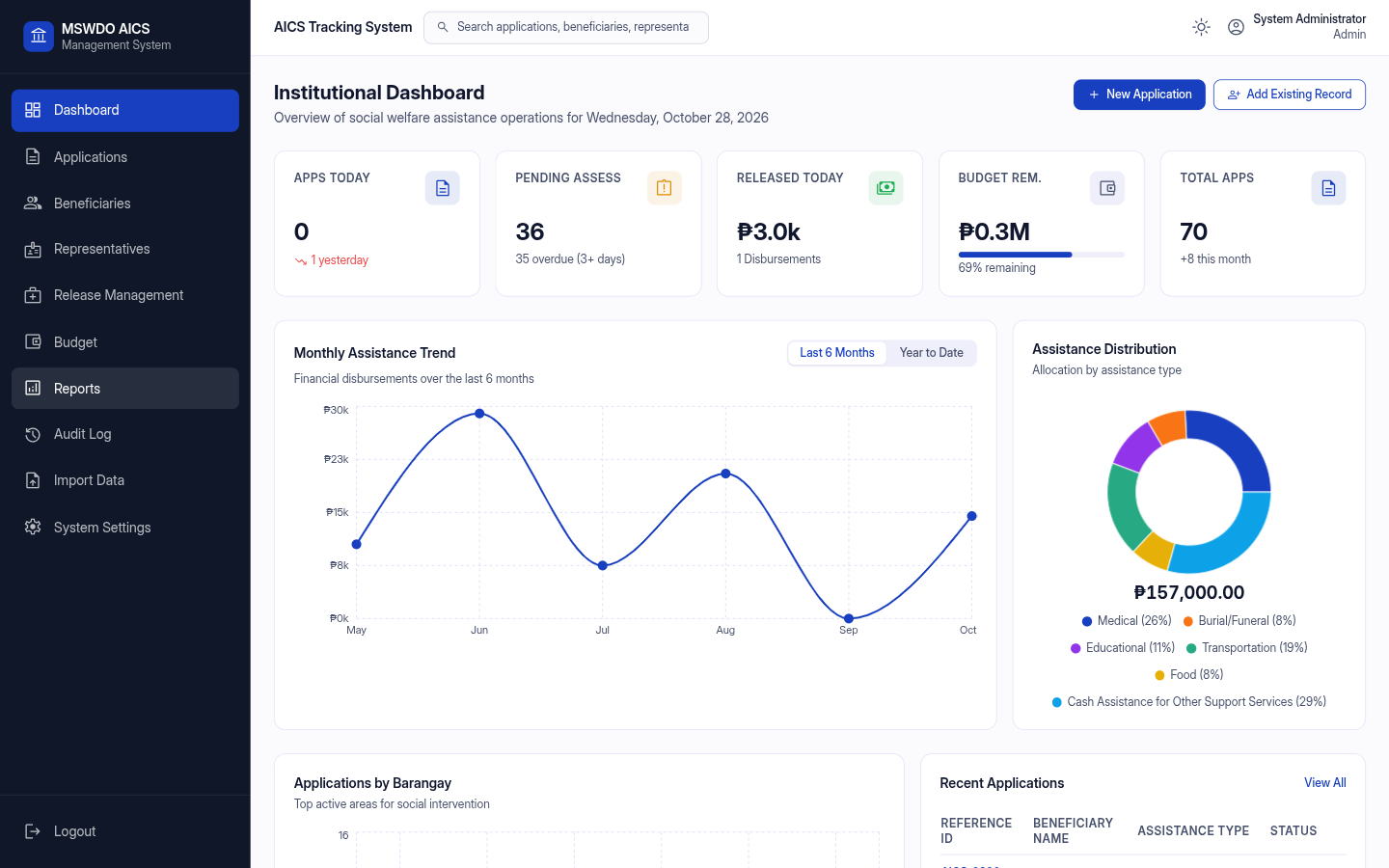Click the search magnifier icon

point(443,27)
